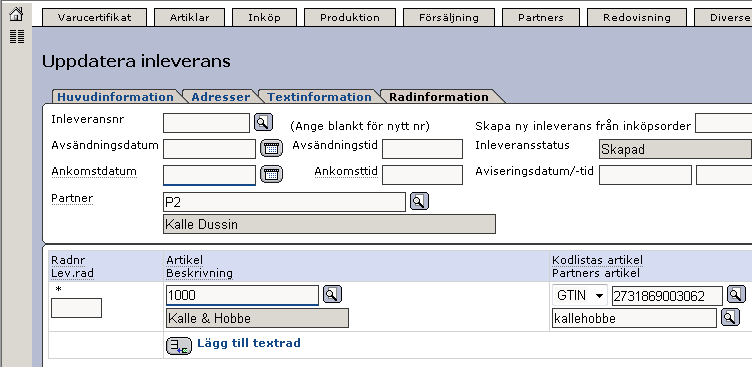The width and height of the screenshot is (752, 367).
Task: Look up Partner using magnifier icon
Action: pyautogui.click(x=419, y=201)
